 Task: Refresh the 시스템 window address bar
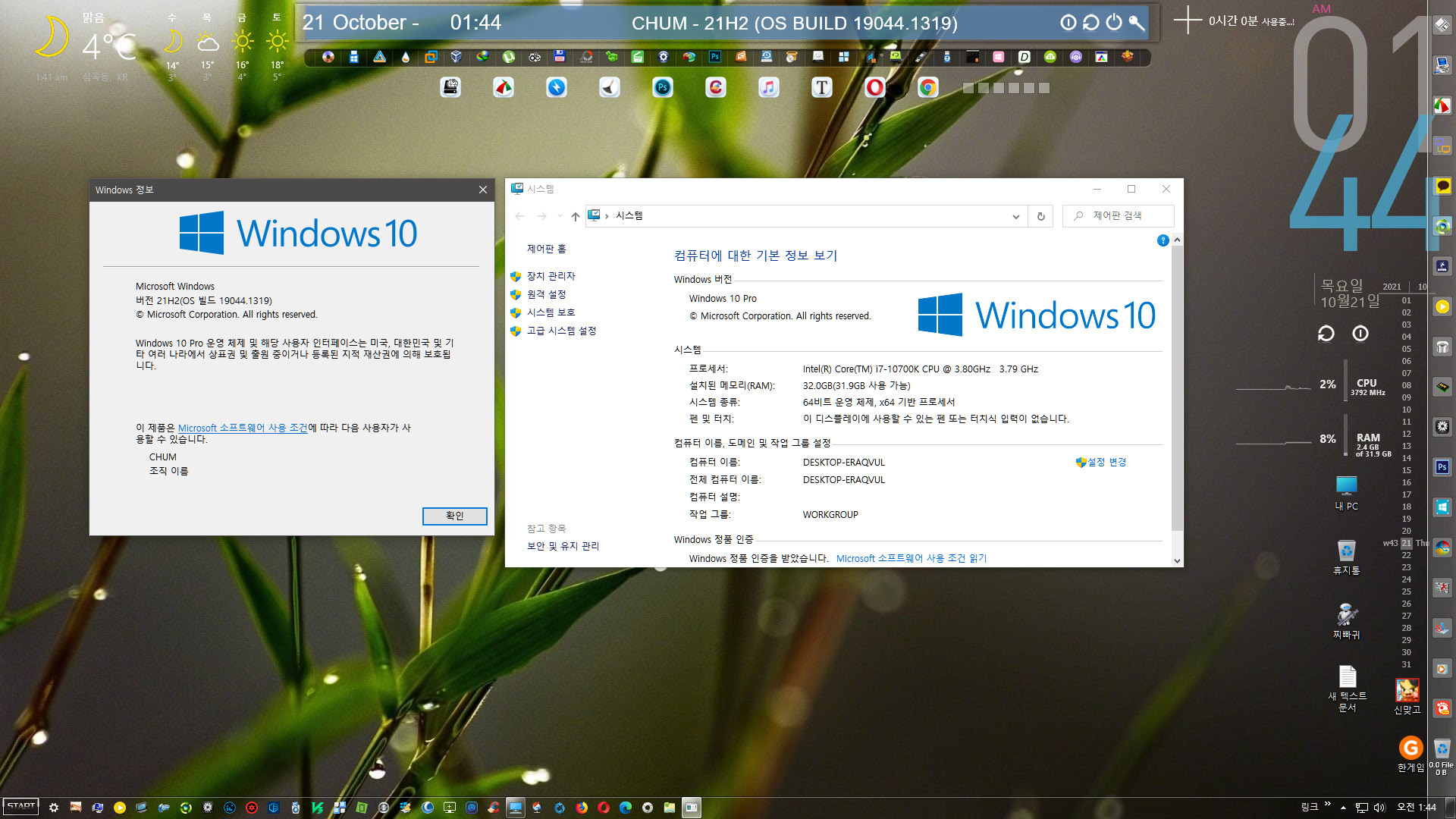click(x=1040, y=216)
